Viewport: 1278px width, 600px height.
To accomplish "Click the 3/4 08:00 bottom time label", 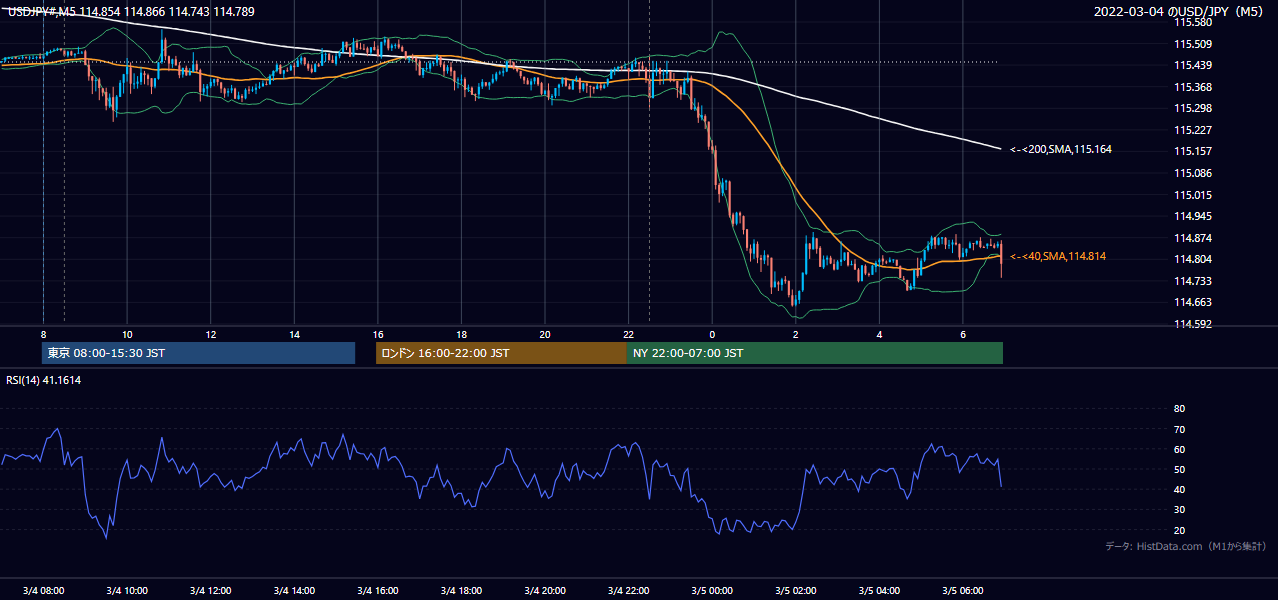I will point(43,590).
